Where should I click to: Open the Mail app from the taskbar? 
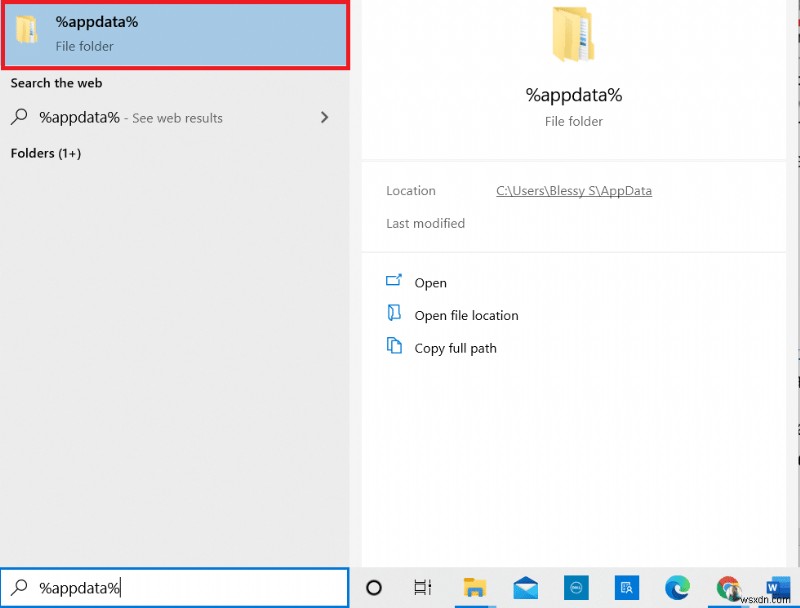525,588
